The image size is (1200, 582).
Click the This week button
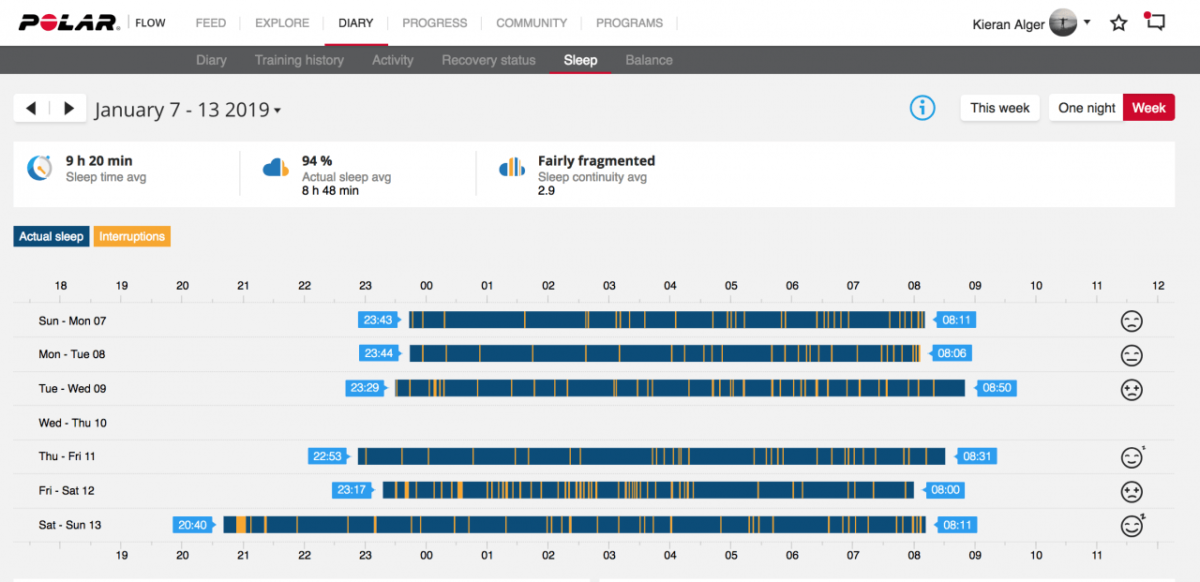tap(1000, 108)
